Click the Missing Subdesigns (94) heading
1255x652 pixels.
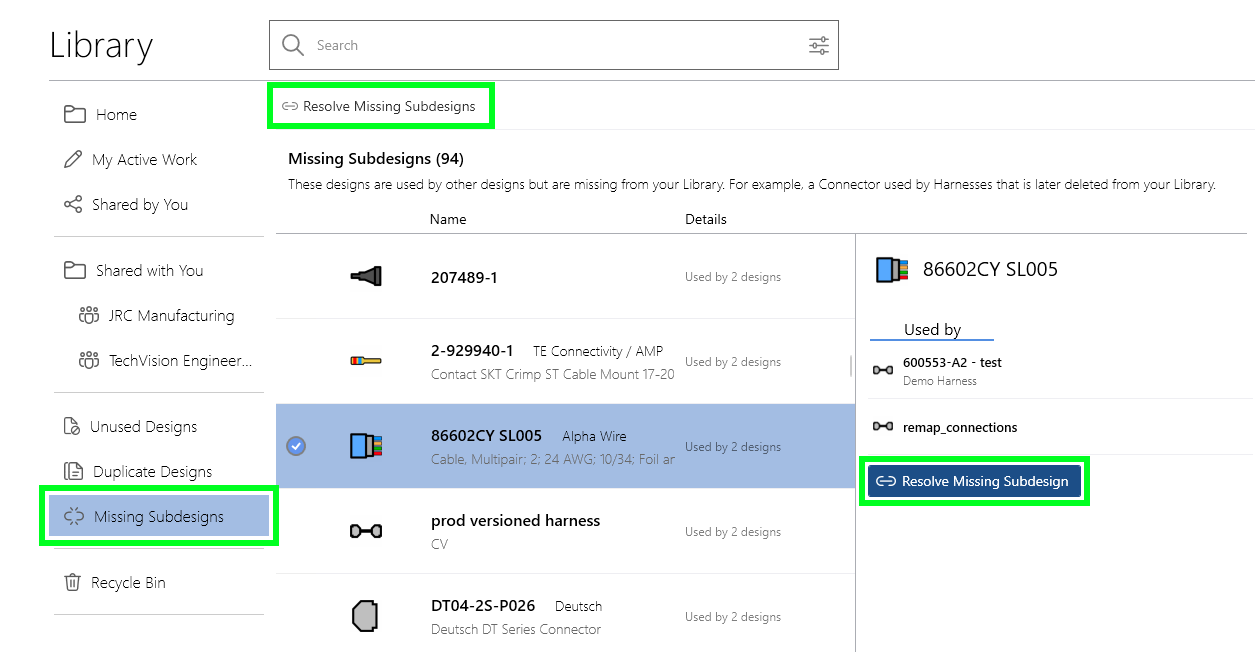tap(376, 158)
